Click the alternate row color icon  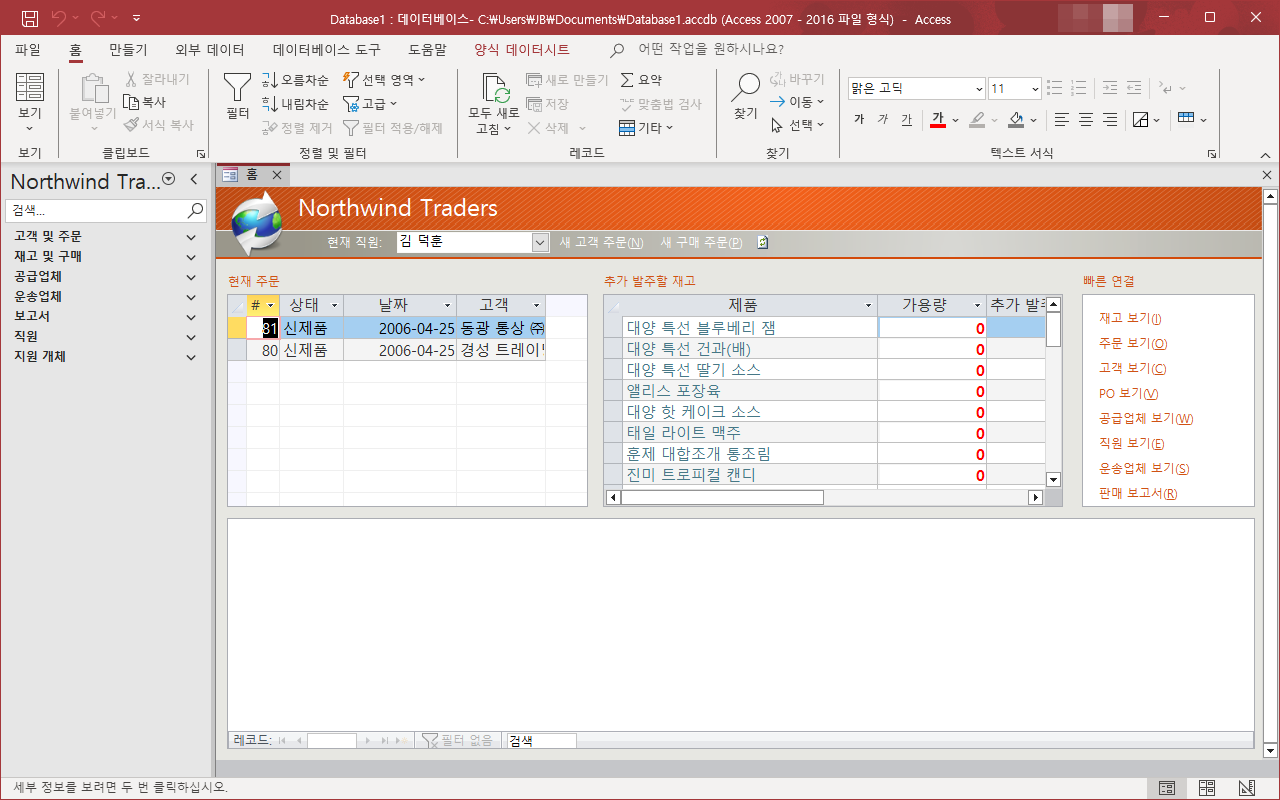tap(1141, 120)
